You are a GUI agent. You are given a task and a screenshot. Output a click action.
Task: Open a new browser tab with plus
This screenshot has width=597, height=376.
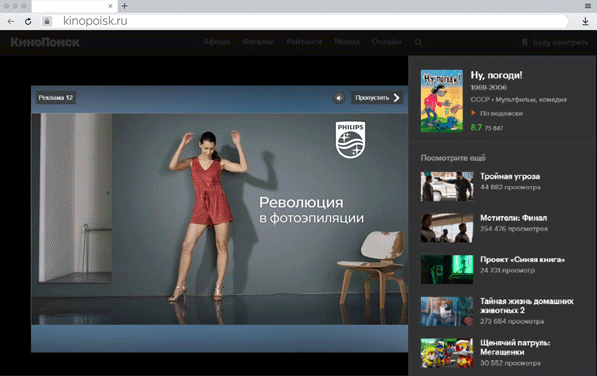(125, 6)
